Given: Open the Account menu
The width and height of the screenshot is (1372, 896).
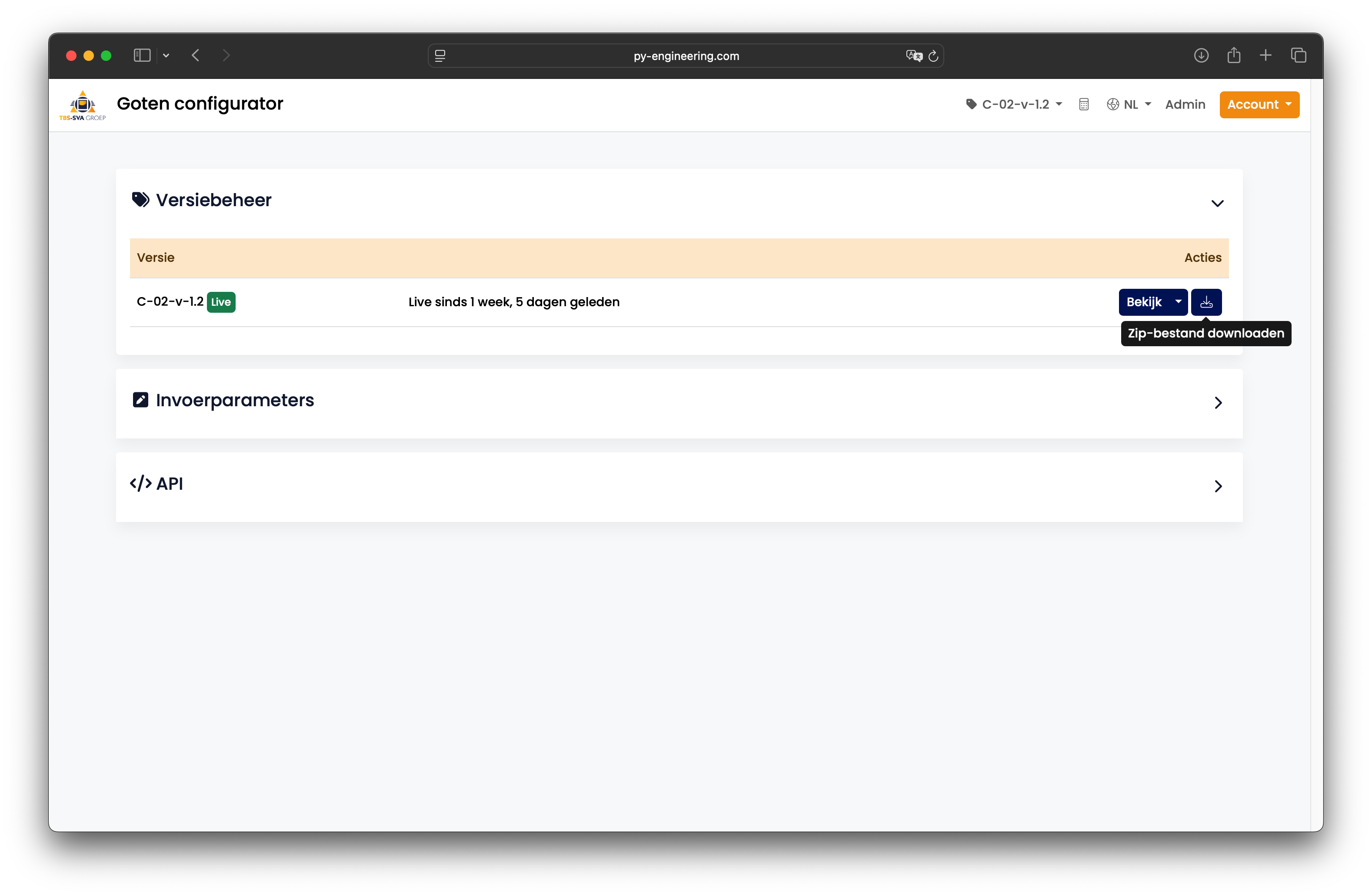Looking at the screenshot, I should pos(1259,104).
